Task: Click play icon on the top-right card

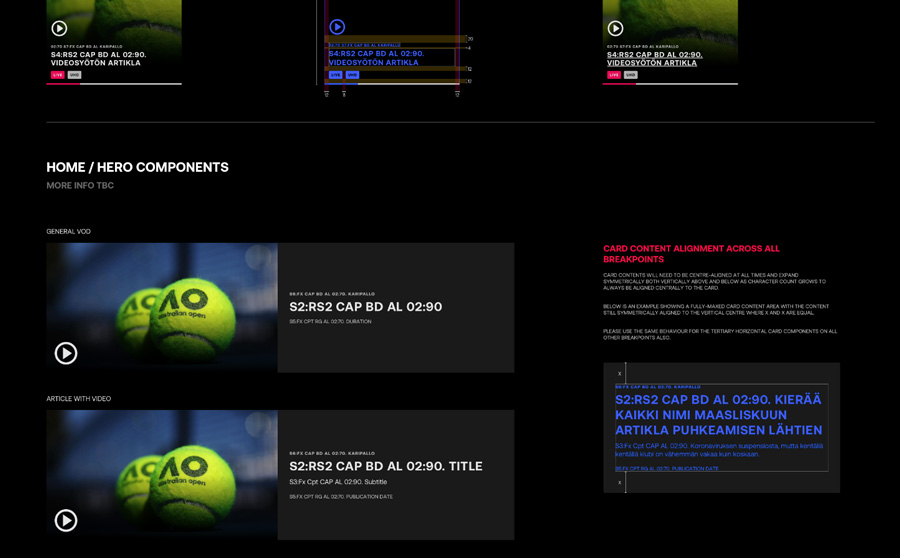Action: click(615, 28)
